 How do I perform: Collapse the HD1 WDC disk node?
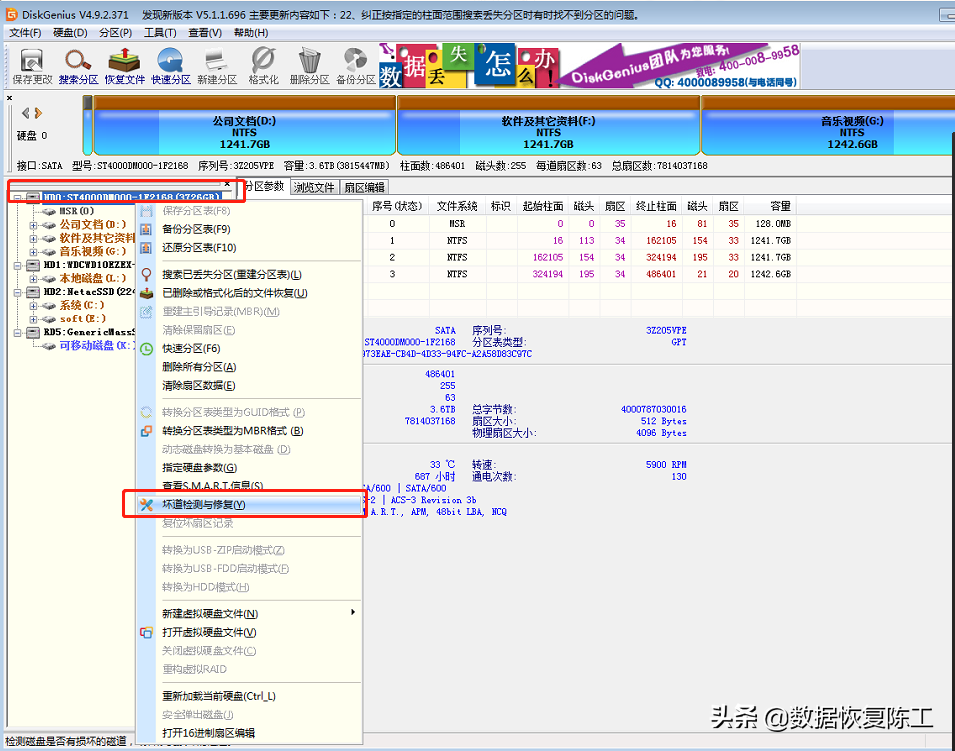click(18, 265)
